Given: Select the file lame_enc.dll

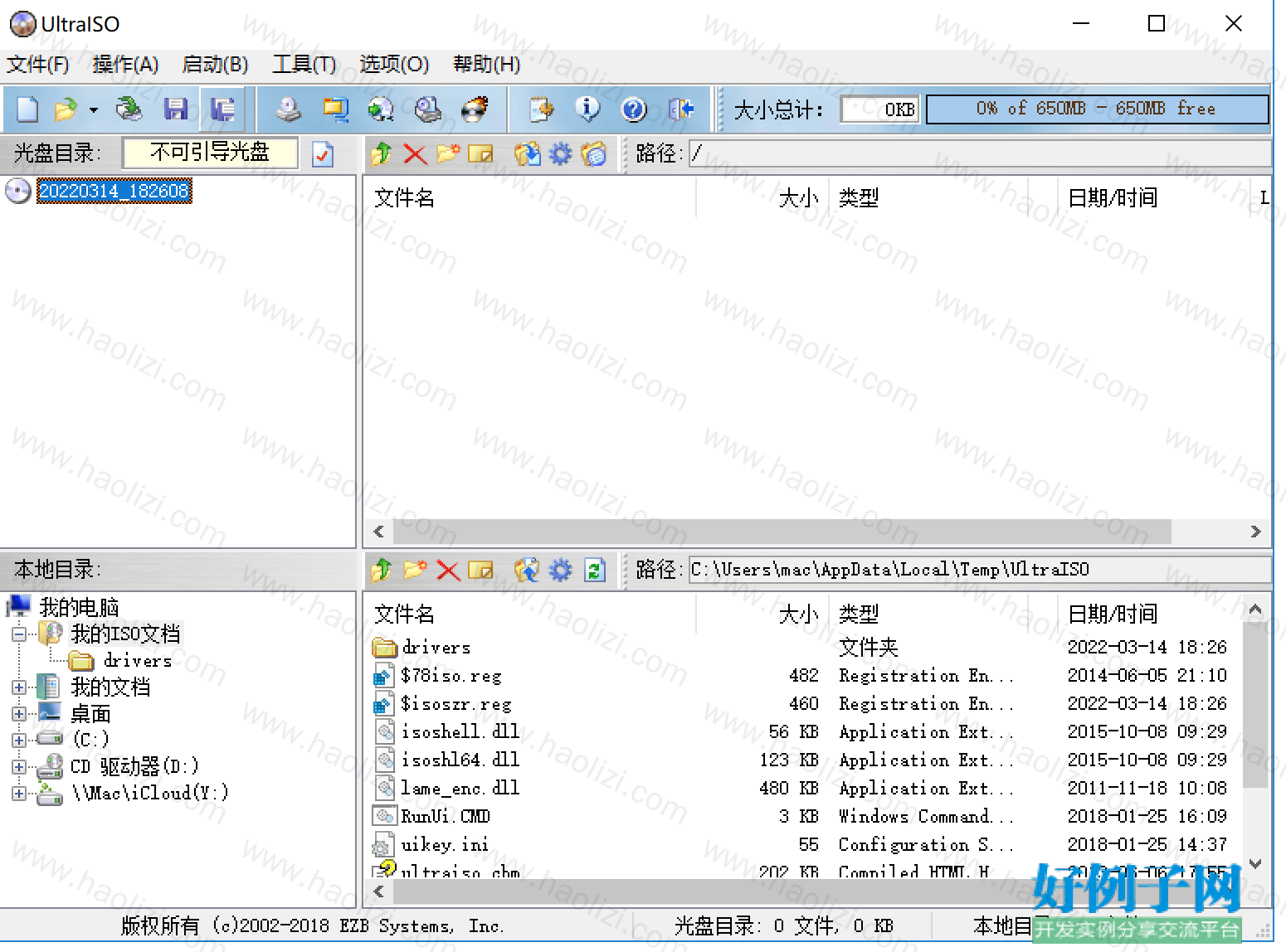Looking at the screenshot, I should [460, 789].
